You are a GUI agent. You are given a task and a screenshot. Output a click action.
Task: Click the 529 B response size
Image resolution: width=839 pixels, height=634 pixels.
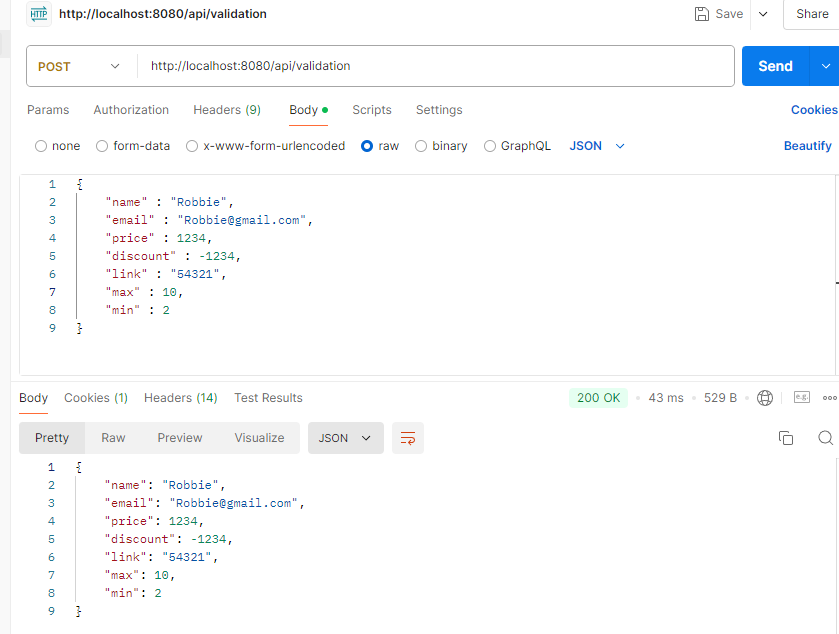[x=720, y=398]
